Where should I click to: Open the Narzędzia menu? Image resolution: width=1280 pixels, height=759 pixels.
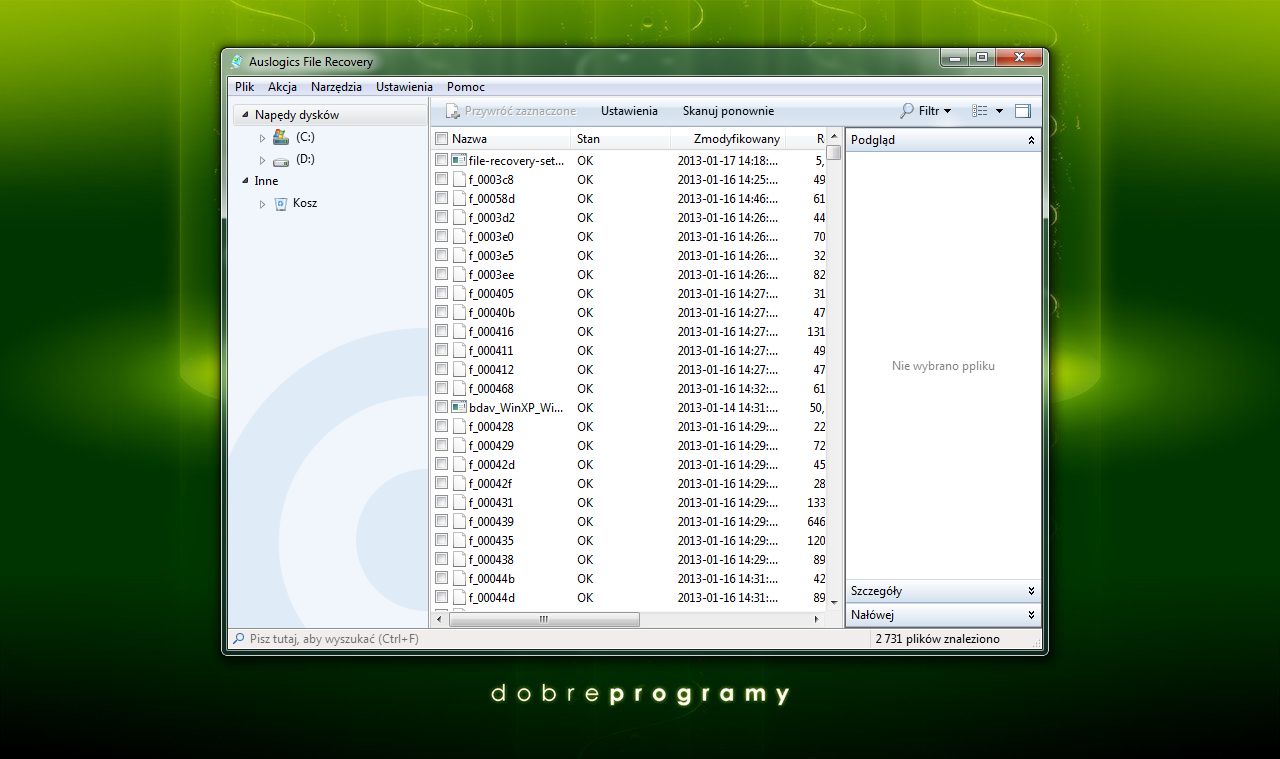click(x=336, y=87)
